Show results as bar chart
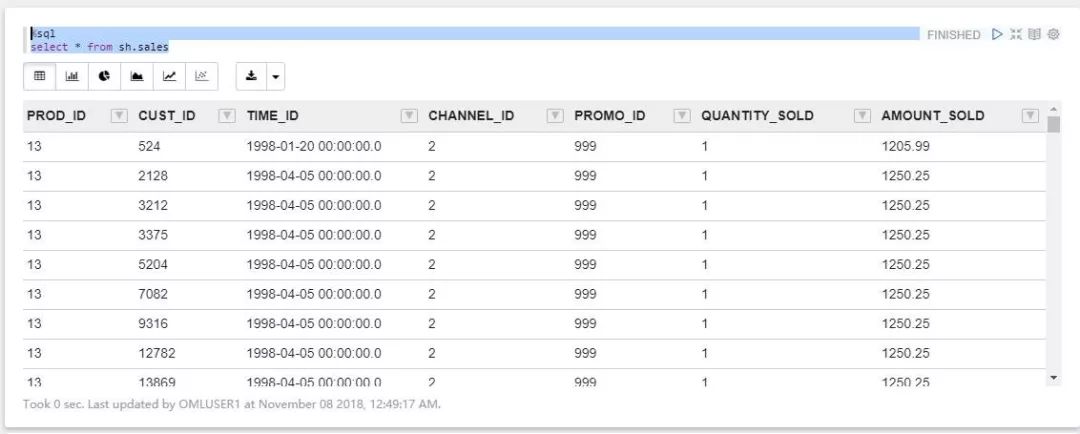The width and height of the screenshot is (1080, 434). 72,75
